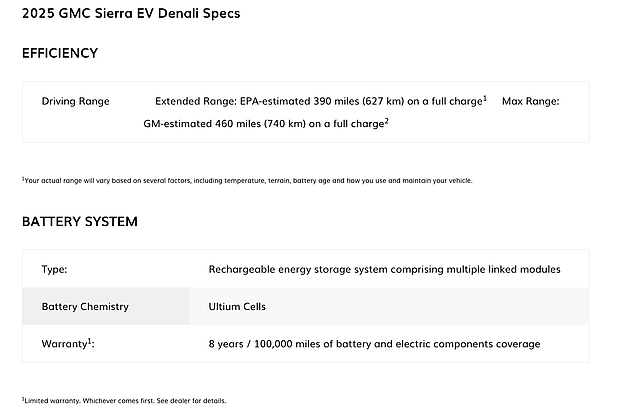The image size is (620, 419).
Task: Click the Max Range label
Action: 530,101
